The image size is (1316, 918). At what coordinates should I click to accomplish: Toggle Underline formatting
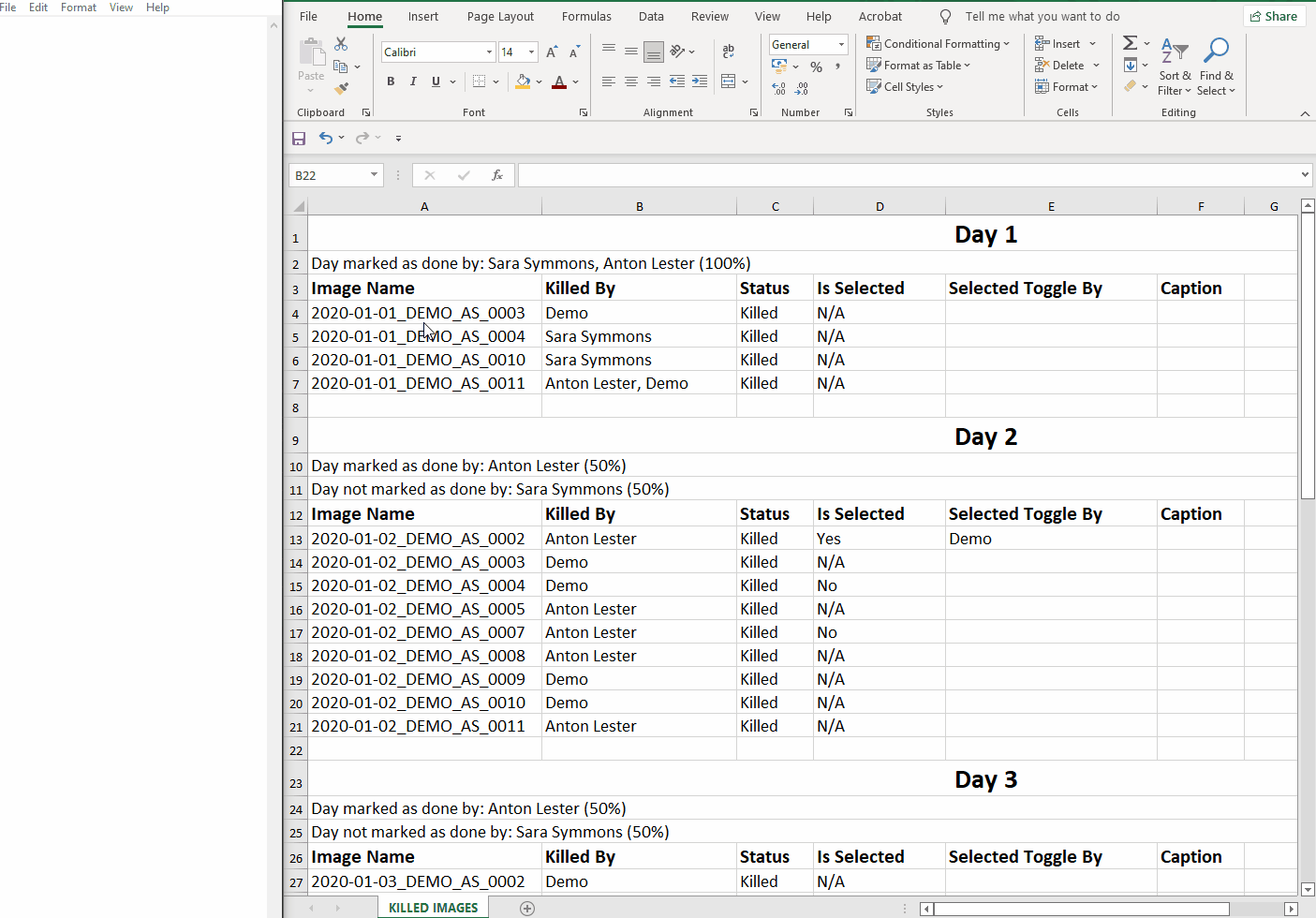point(436,81)
